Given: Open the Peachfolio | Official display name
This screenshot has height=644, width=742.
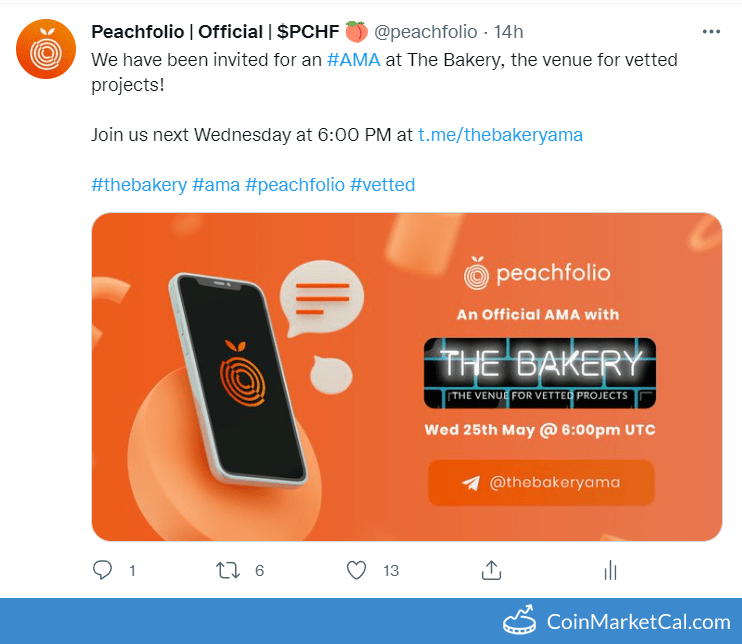Looking at the screenshot, I should click(212, 33).
